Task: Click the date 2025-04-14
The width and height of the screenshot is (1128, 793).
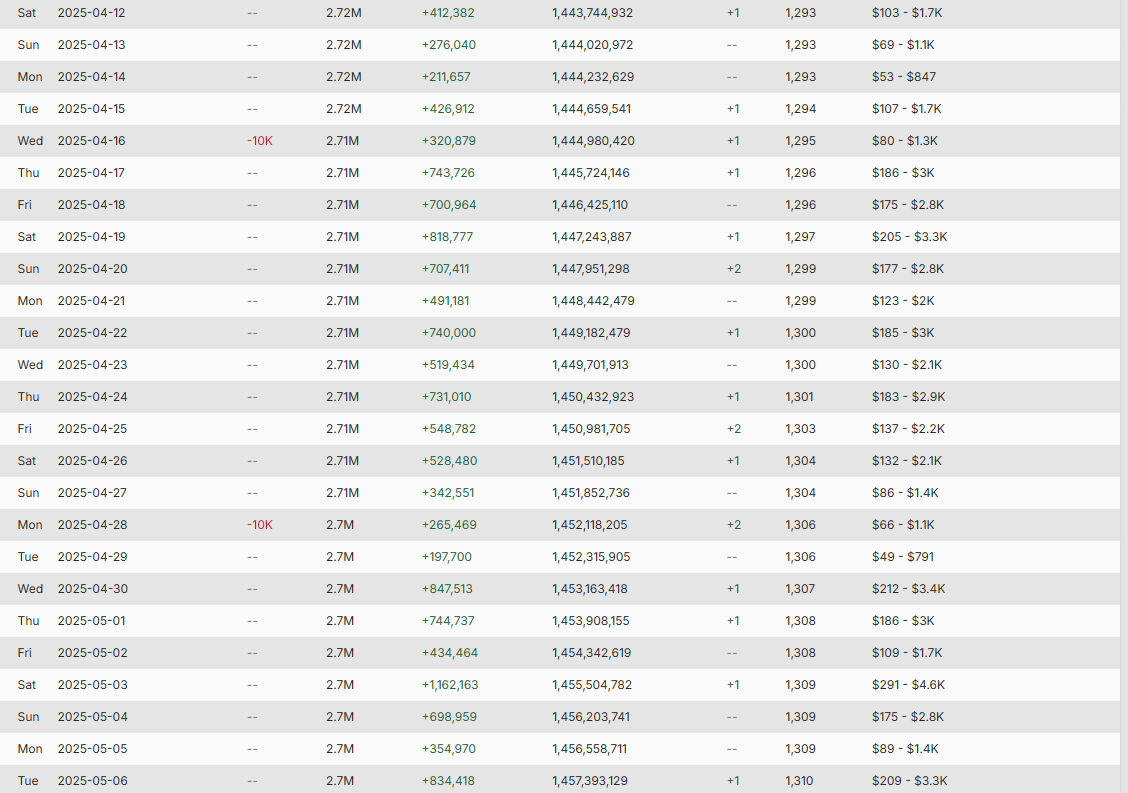Action: [91, 77]
